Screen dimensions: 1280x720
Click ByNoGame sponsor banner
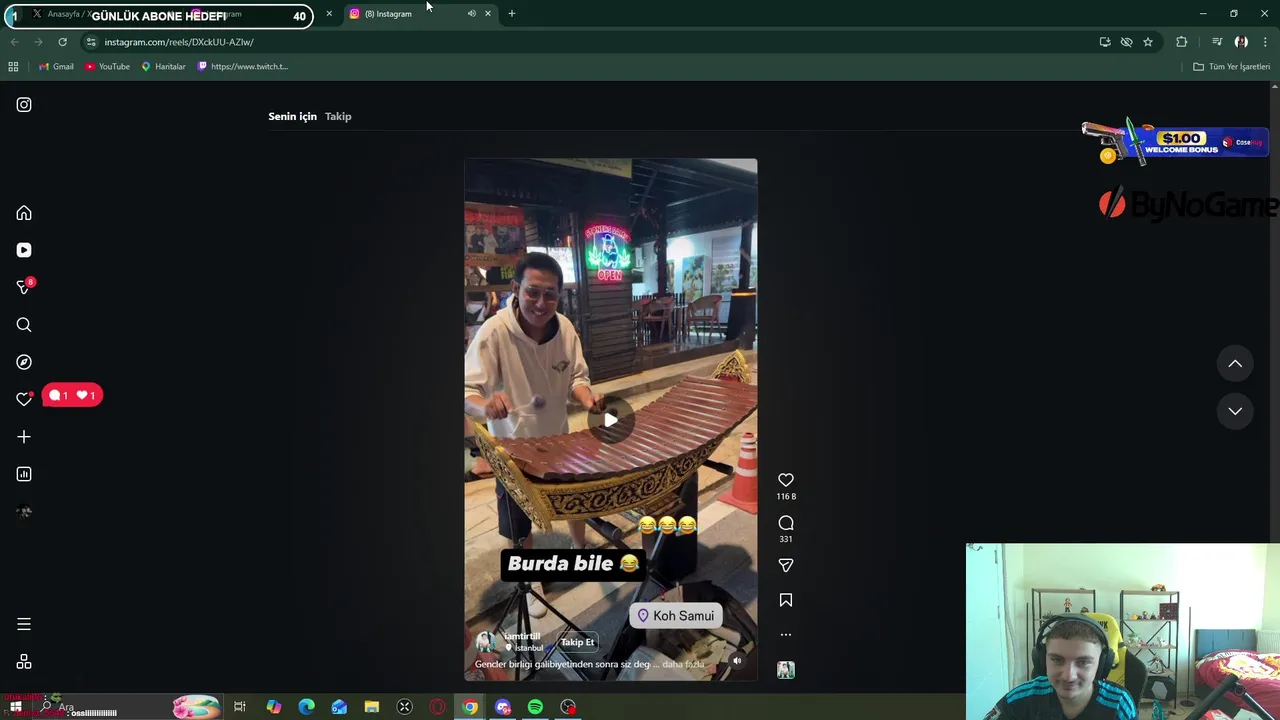click(1188, 205)
